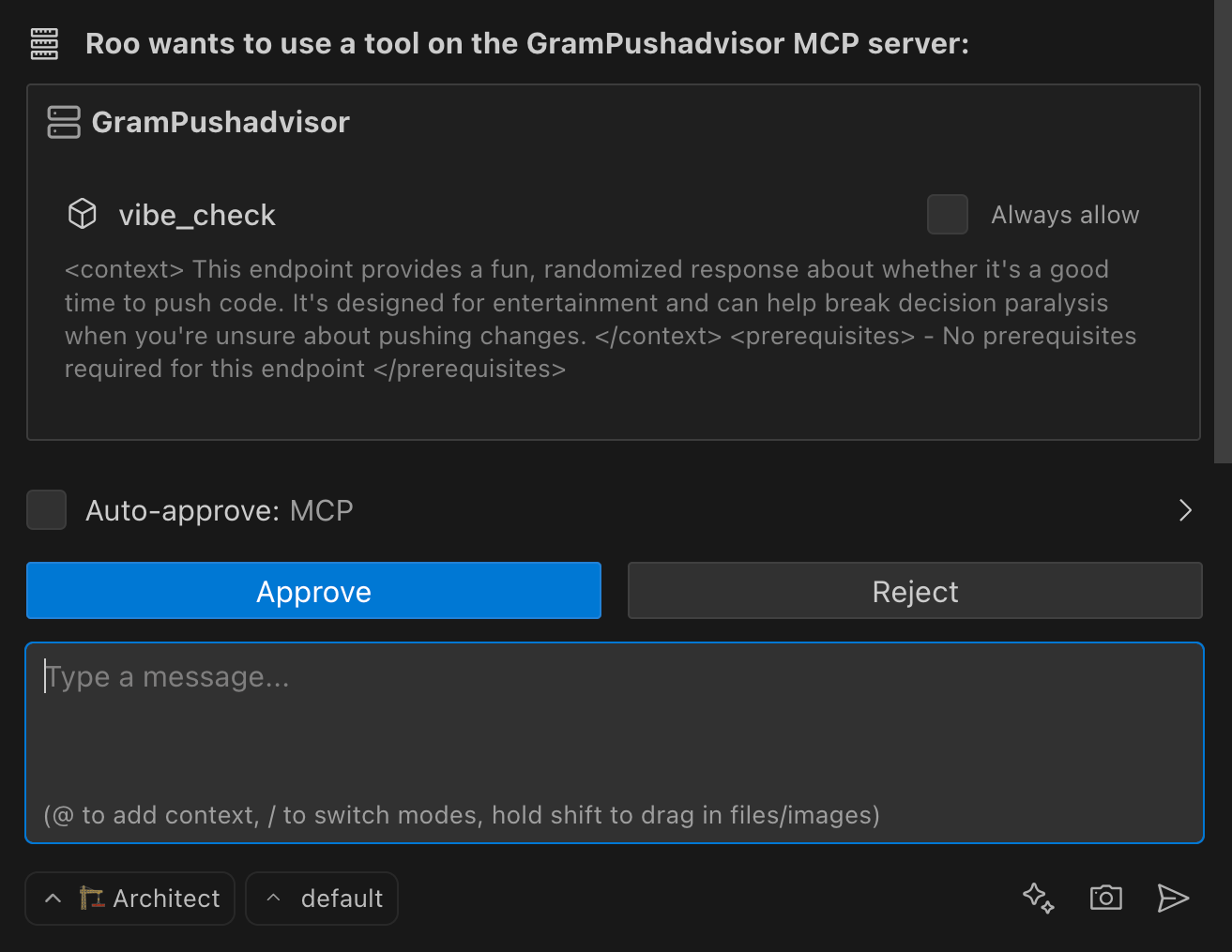
Task: Click the MCP server icon beside the request header
Action: coord(44,44)
